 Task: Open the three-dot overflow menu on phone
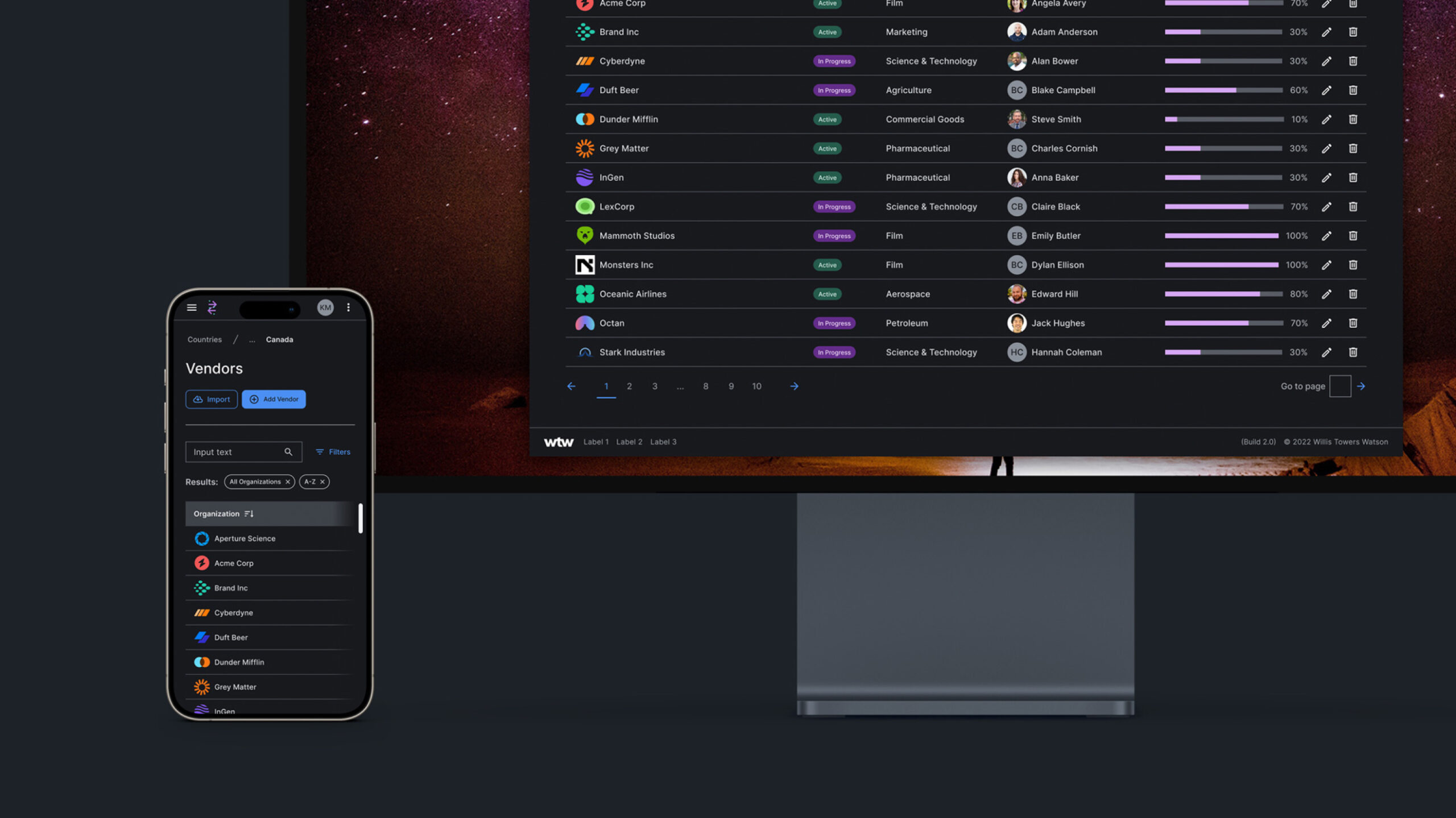click(x=348, y=308)
